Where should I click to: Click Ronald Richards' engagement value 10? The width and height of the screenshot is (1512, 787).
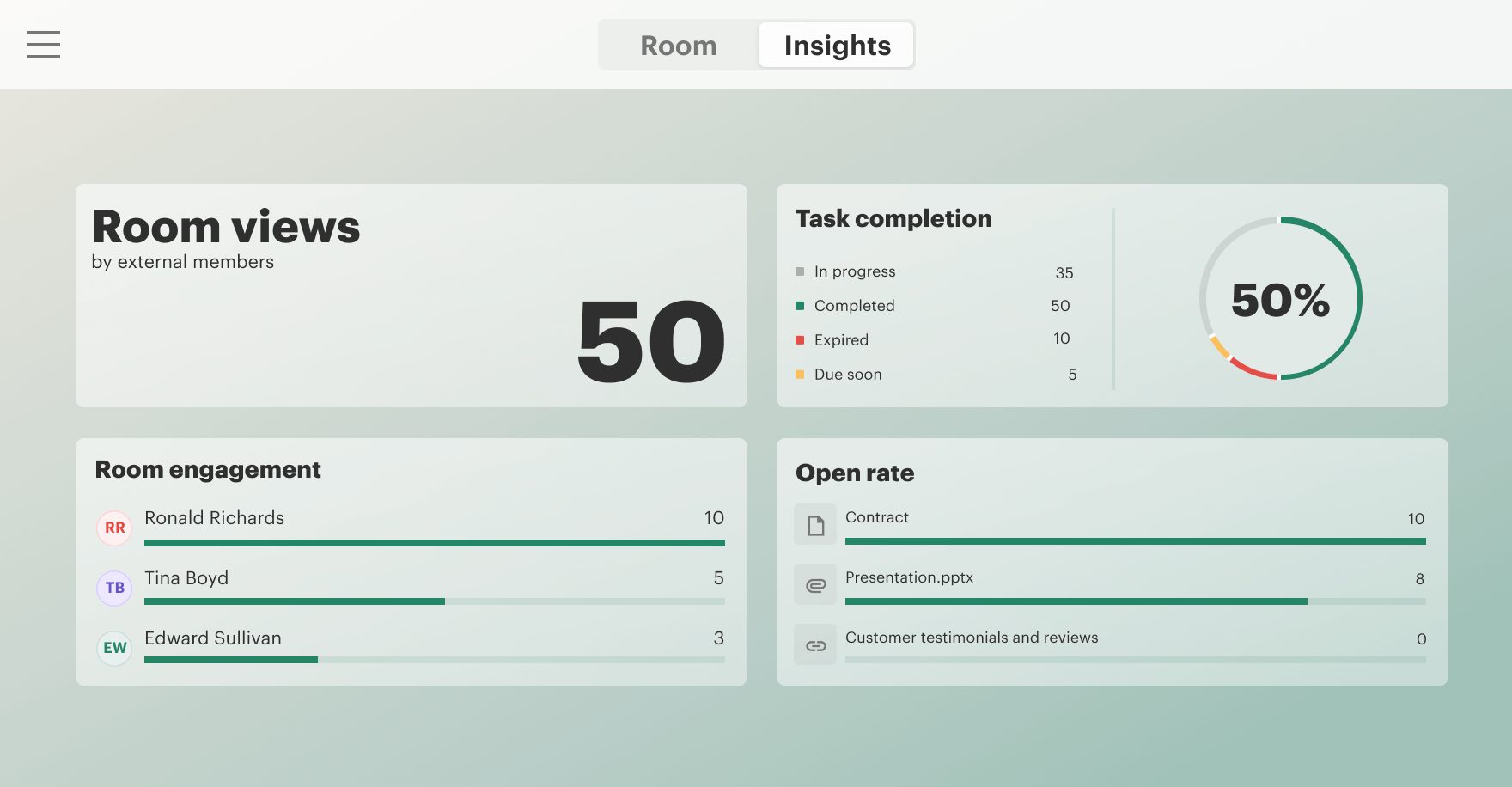coord(714,518)
